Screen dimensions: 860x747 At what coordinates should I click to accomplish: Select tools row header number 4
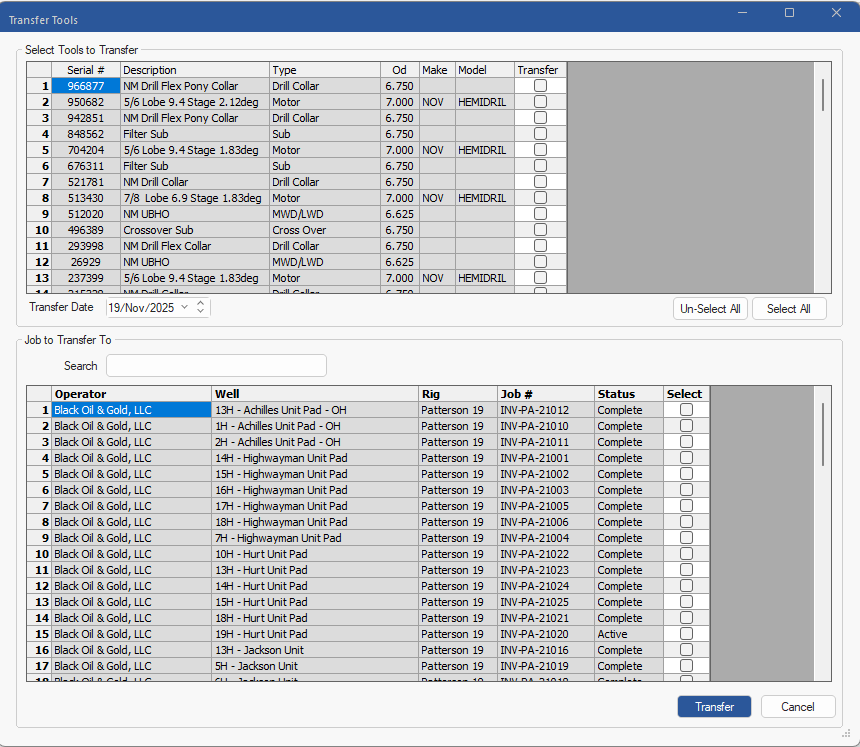pyautogui.click(x=39, y=133)
